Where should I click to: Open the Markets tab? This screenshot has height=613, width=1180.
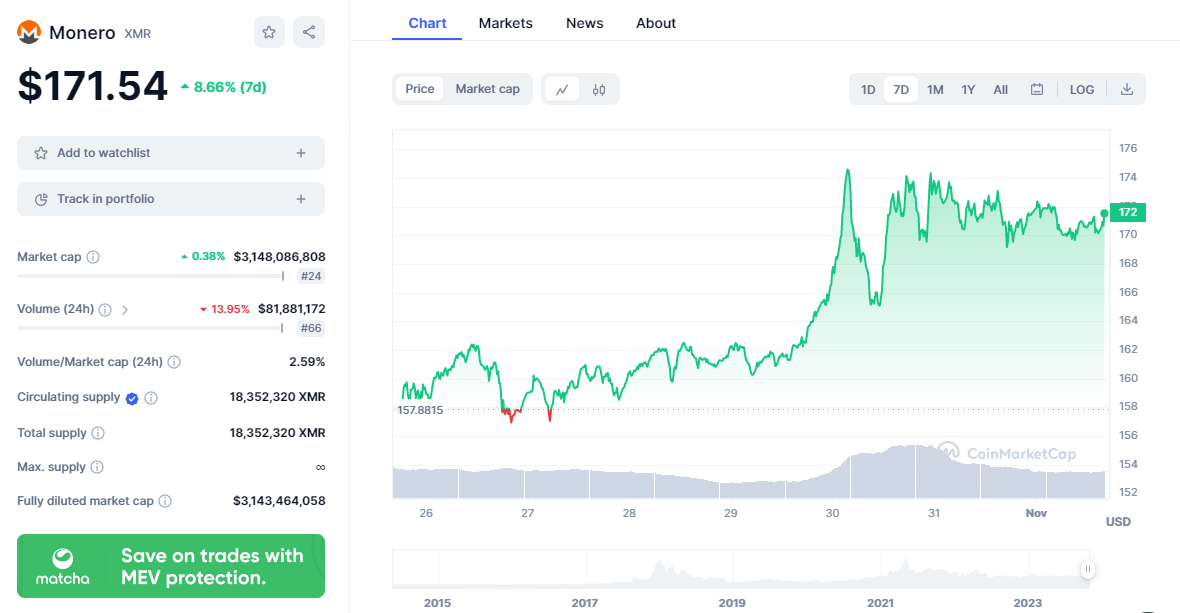coord(505,23)
